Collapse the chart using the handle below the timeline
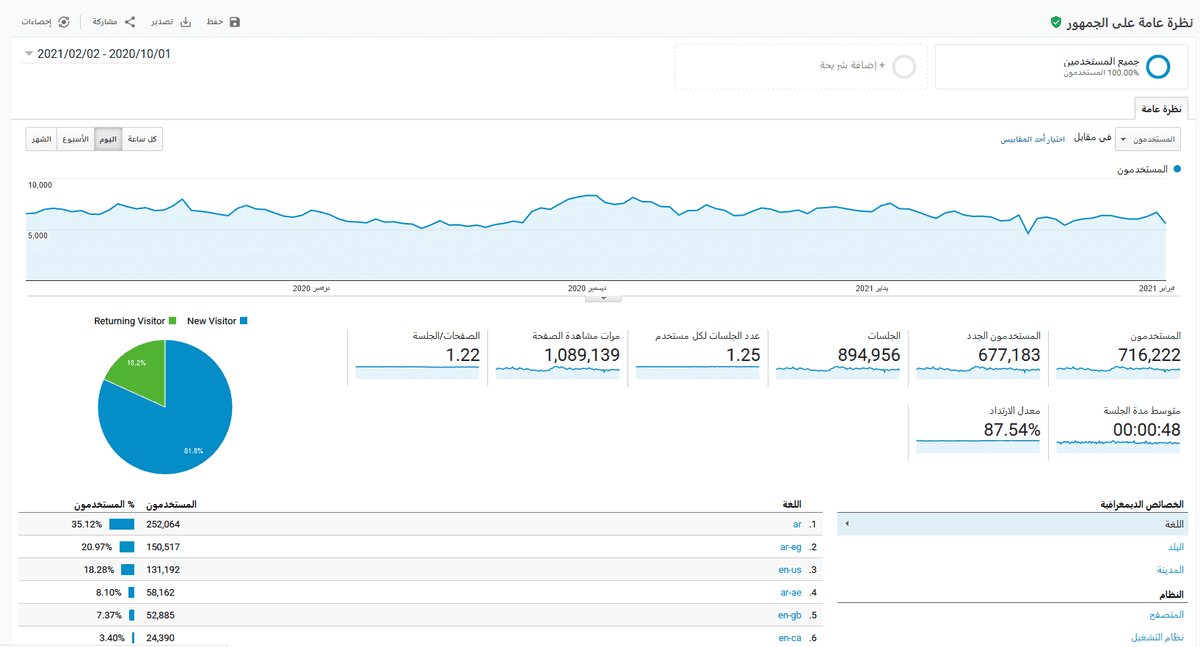The width and height of the screenshot is (1200, 647). (x=603, y=298)
